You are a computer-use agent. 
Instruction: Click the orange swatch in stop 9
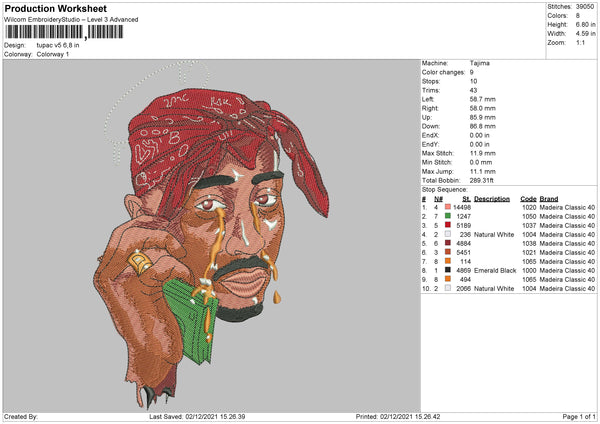tap(448, 279)
